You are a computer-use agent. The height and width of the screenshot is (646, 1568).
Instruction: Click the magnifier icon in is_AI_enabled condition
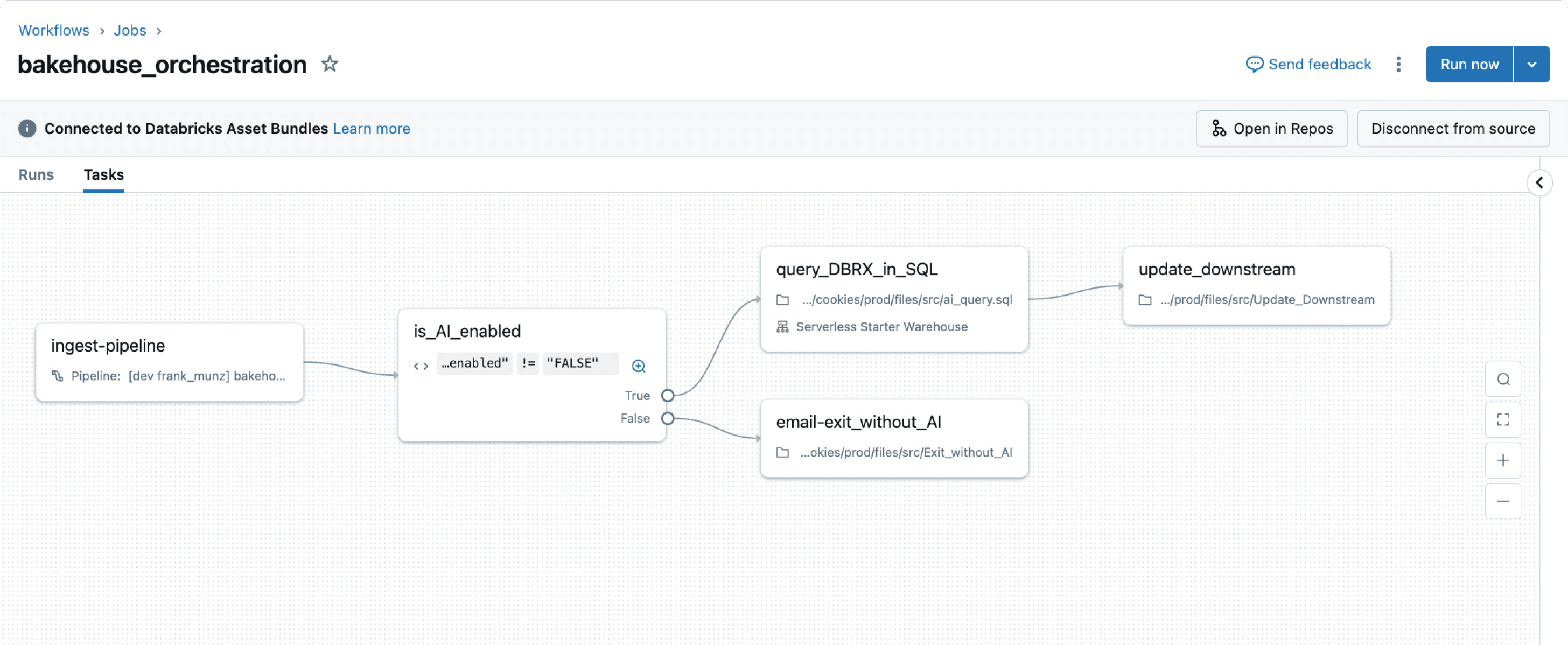tap(638, 366)
